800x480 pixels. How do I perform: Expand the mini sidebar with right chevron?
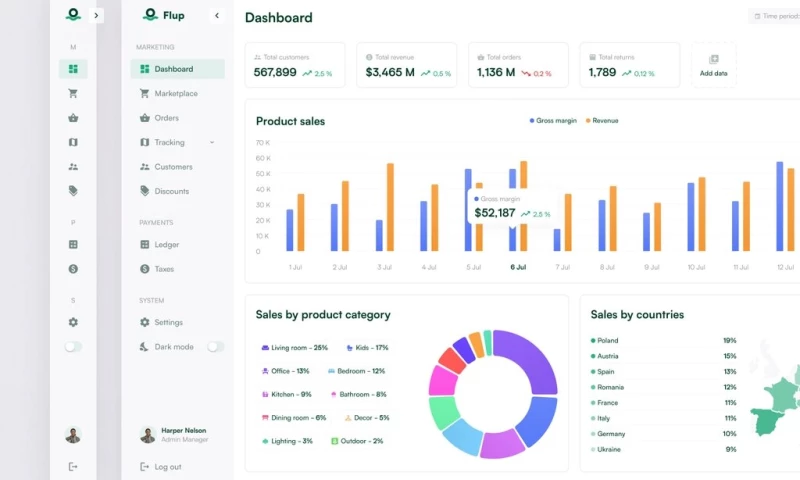[96, 16]
